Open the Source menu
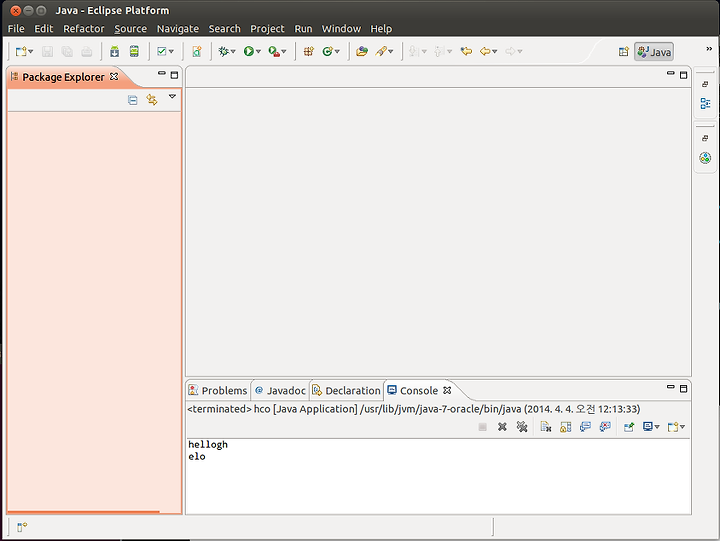This screenshot has width=720, height=541. click(130, 29)
